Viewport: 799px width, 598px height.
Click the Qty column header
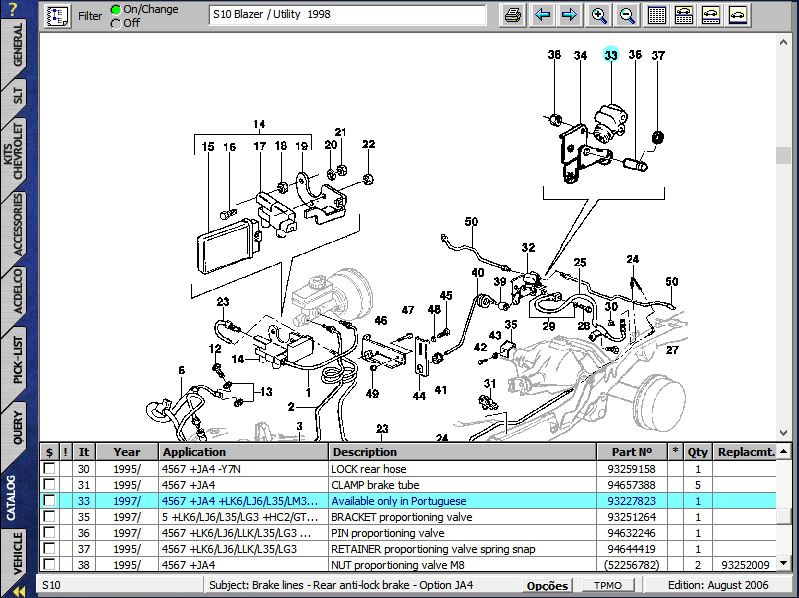coord(698,452)
